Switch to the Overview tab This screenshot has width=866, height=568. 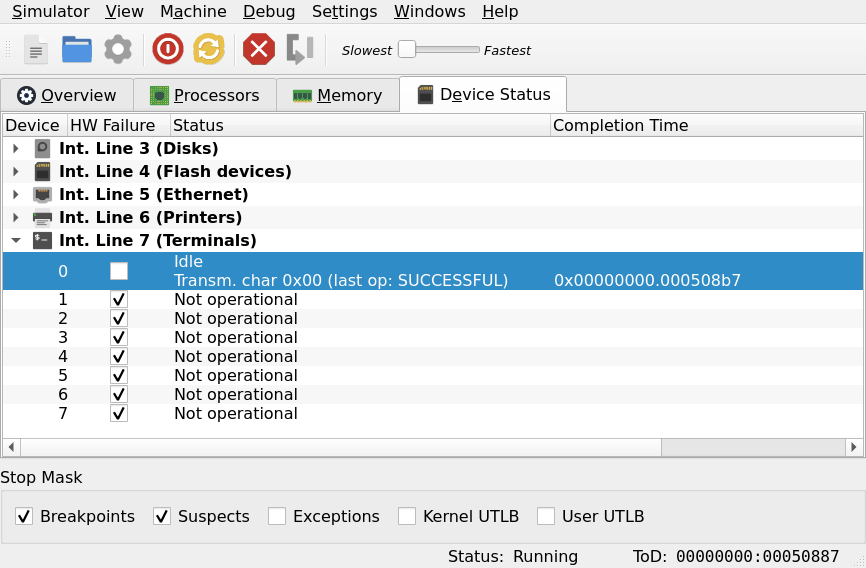[x=67, y=96]
